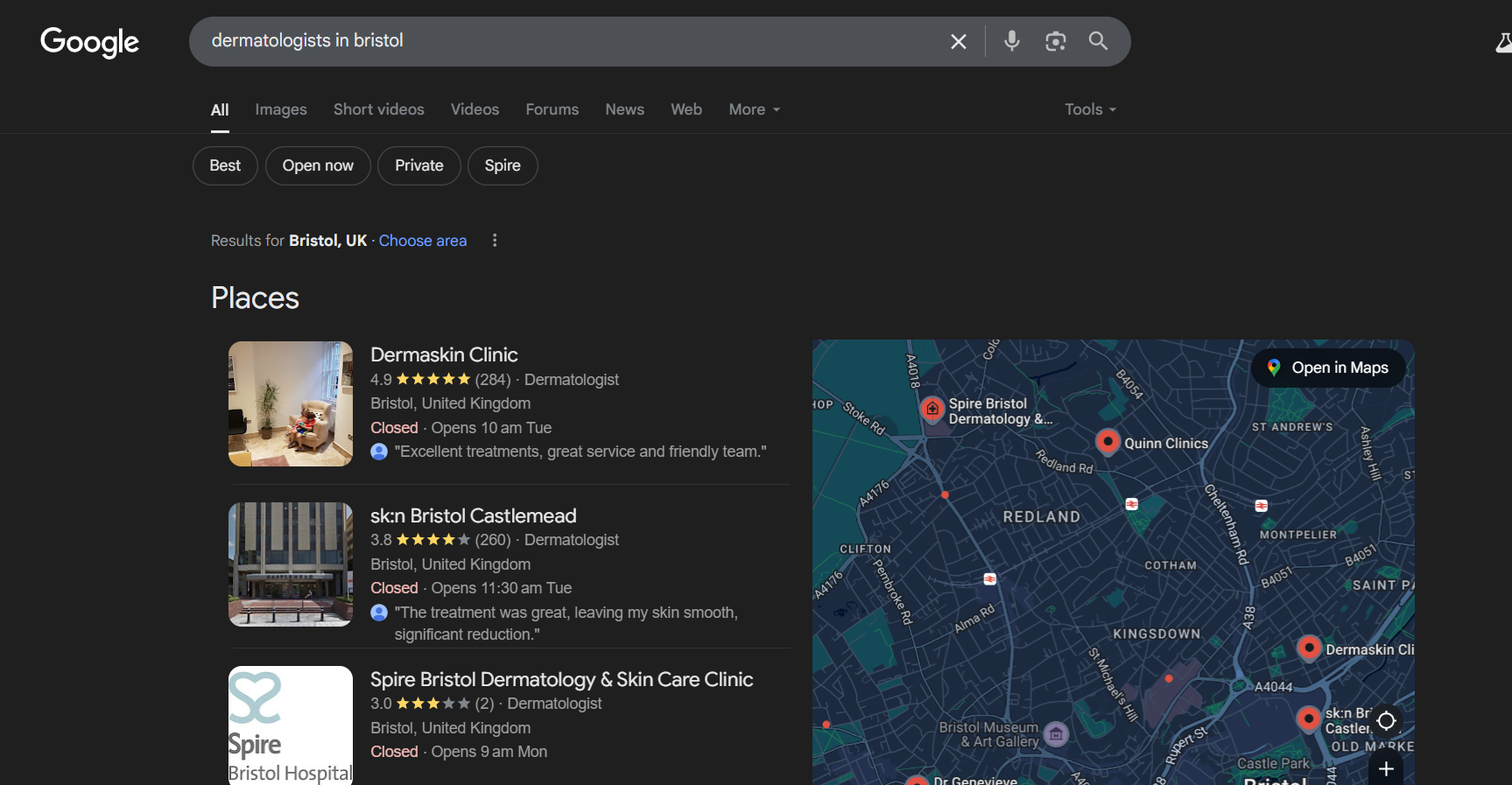
Task: Expand the More search categories dropdown
Action: coord(755,109)
